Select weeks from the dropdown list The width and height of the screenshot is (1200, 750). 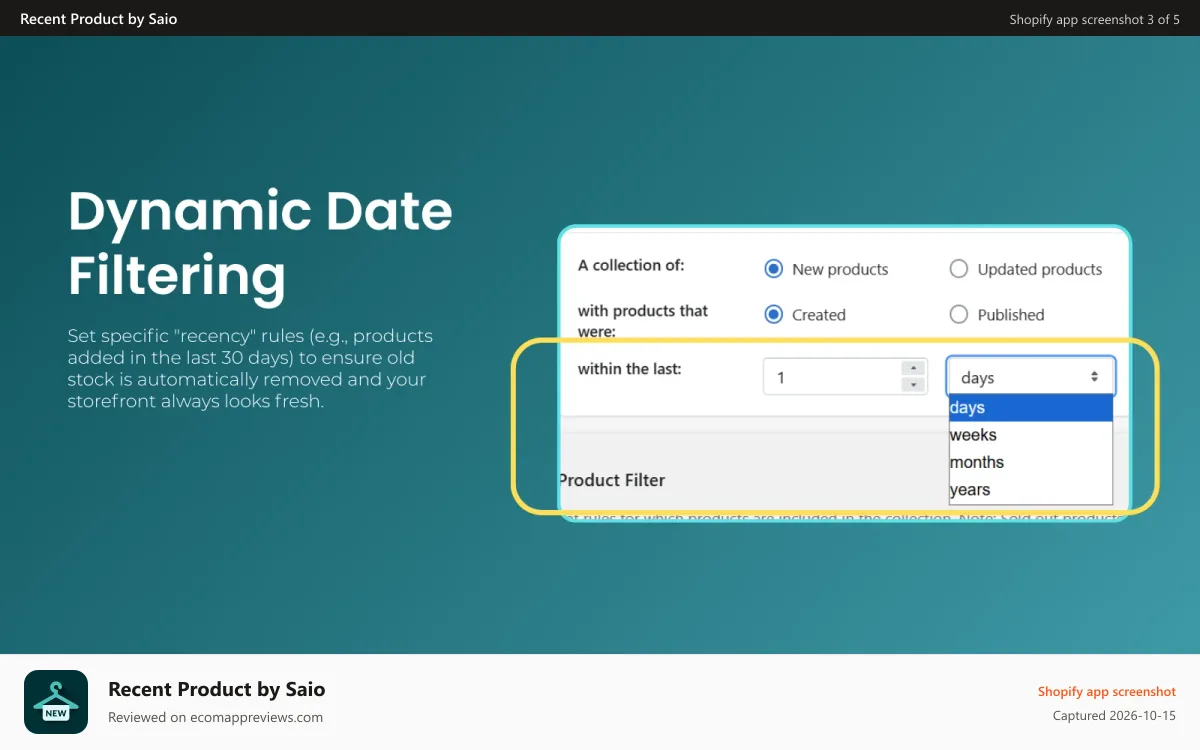pos(1030,435)
